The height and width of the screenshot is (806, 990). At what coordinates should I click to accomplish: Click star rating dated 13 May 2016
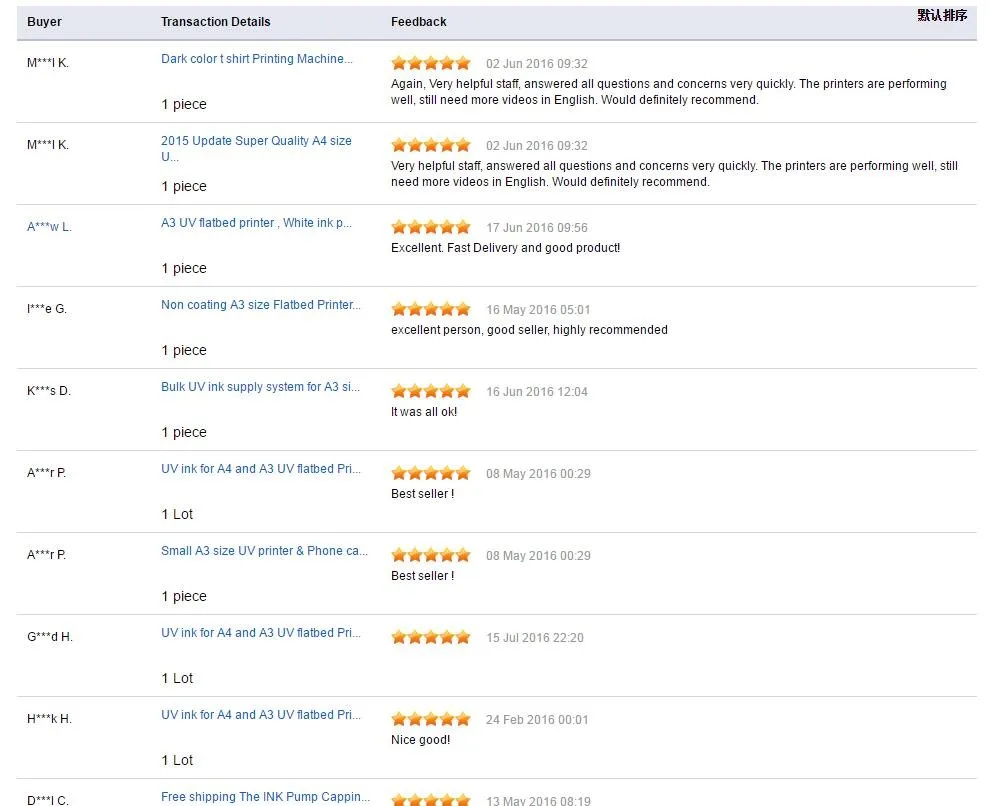pos(431,800)
